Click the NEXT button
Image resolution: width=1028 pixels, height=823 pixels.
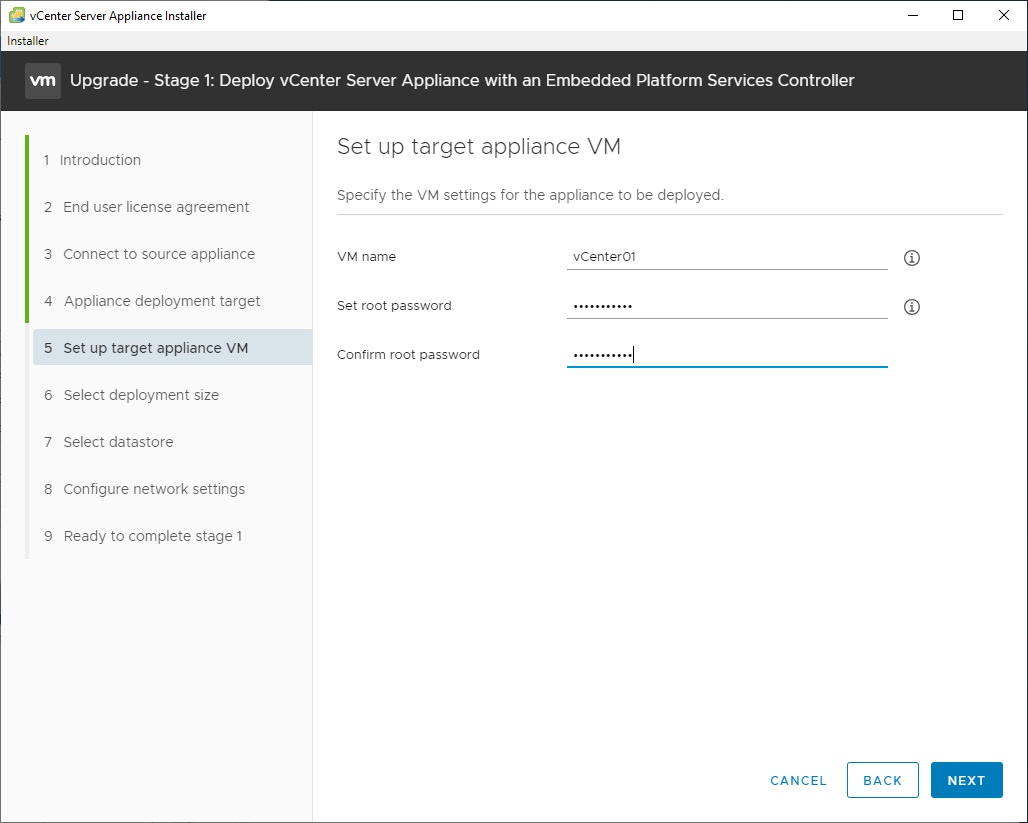(966, 780)
